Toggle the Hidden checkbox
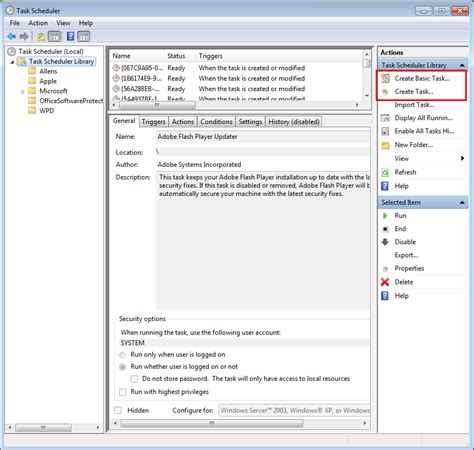Viewport: 474px width, 450px height. (x=118, y=410)
